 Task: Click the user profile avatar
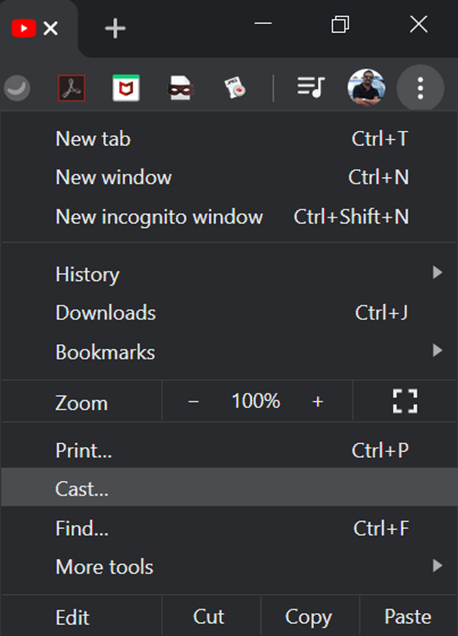(366, 88)
